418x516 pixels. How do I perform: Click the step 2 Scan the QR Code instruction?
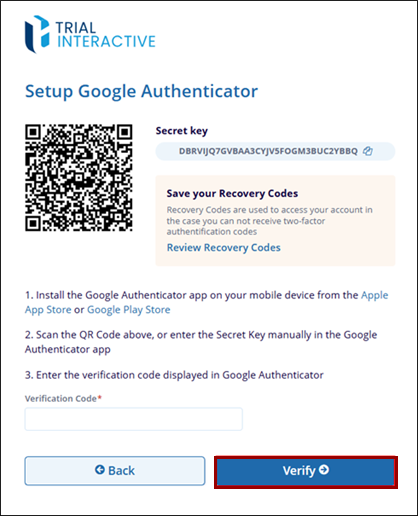tap(201, 342)
